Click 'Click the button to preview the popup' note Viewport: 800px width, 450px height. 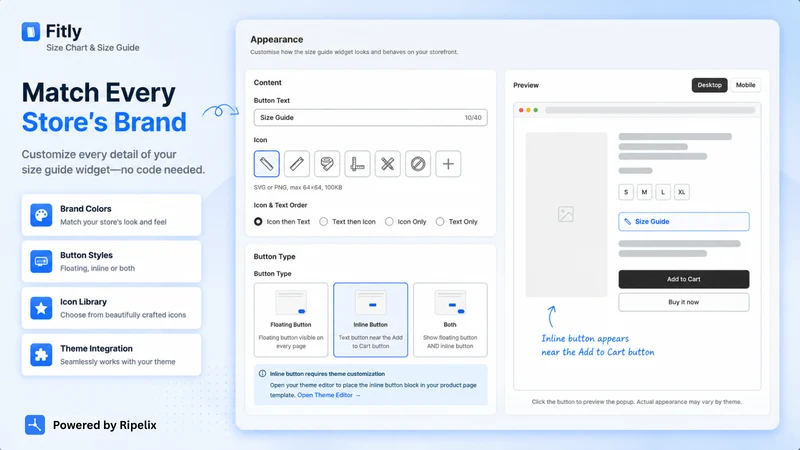coord(637,402)
